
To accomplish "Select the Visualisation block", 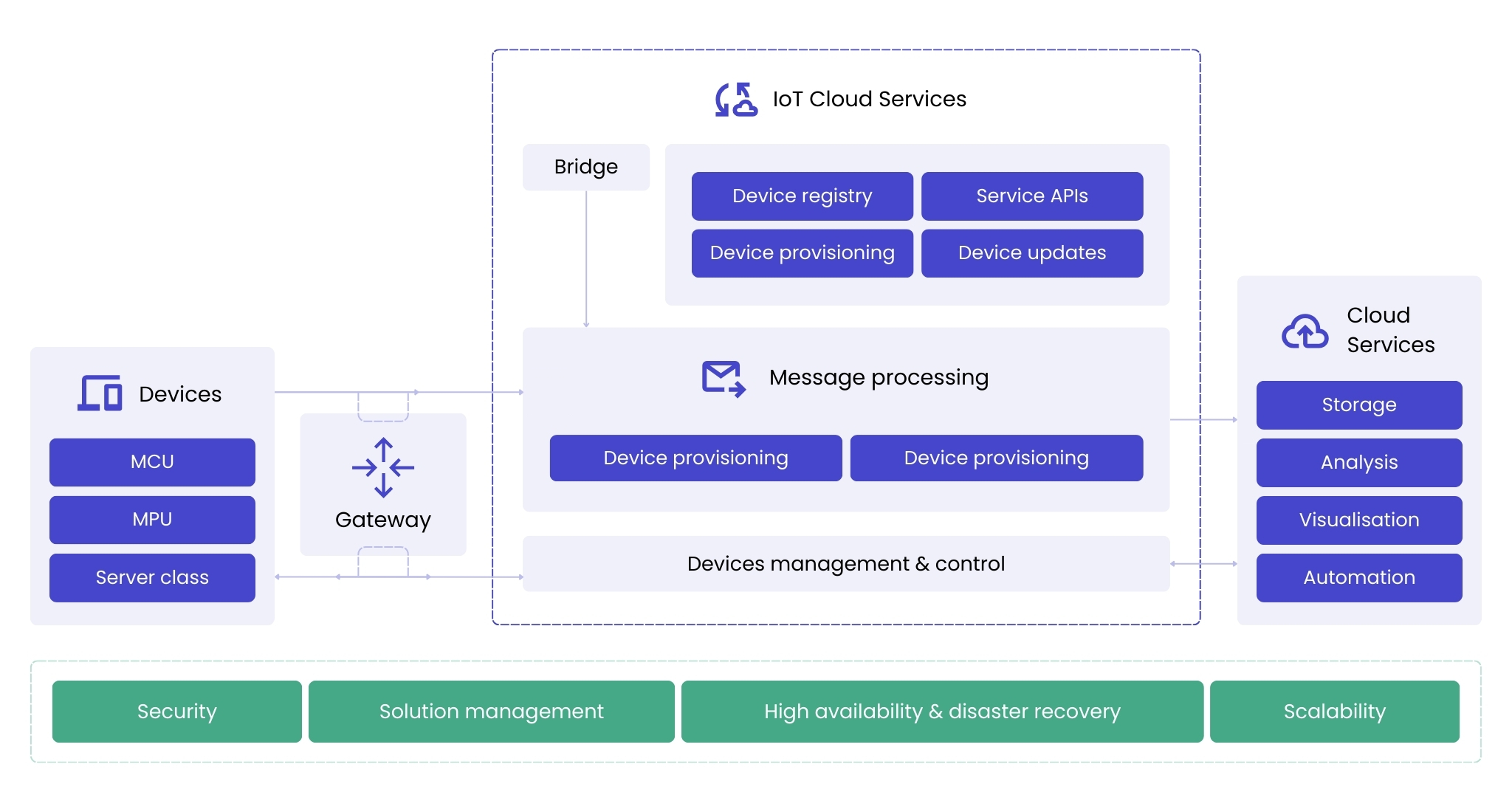I will coord(1358,520).
